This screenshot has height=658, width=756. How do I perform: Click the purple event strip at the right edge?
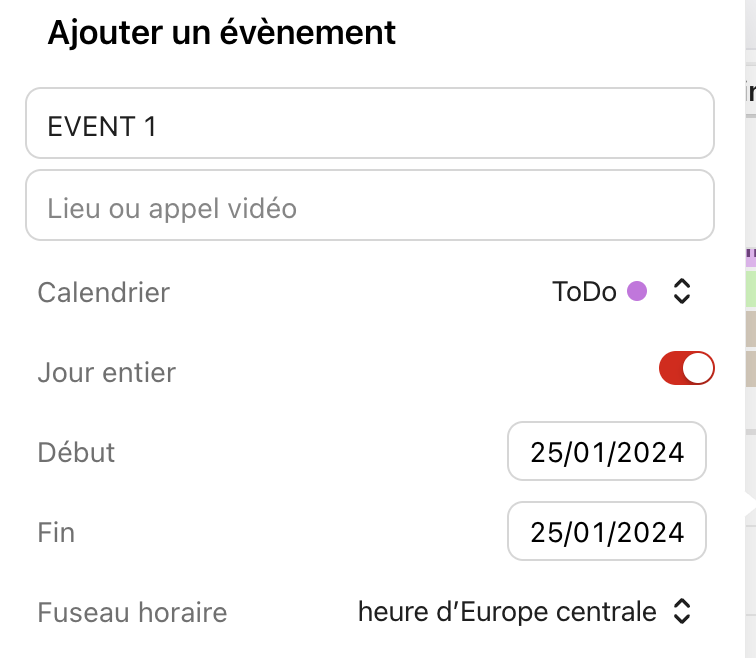[x=750, y=258]
